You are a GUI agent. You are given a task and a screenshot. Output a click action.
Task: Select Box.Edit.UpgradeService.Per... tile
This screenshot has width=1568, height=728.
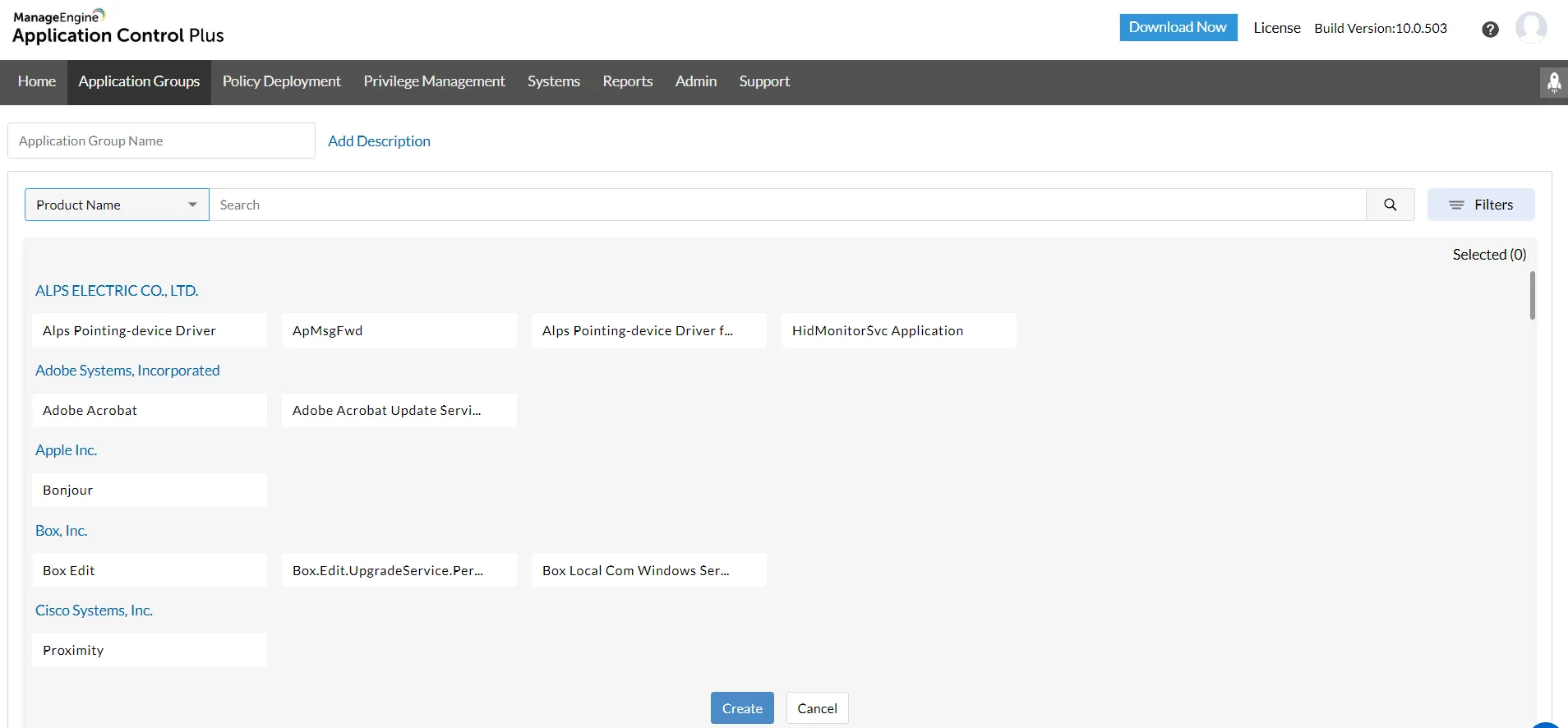point(399,570)
